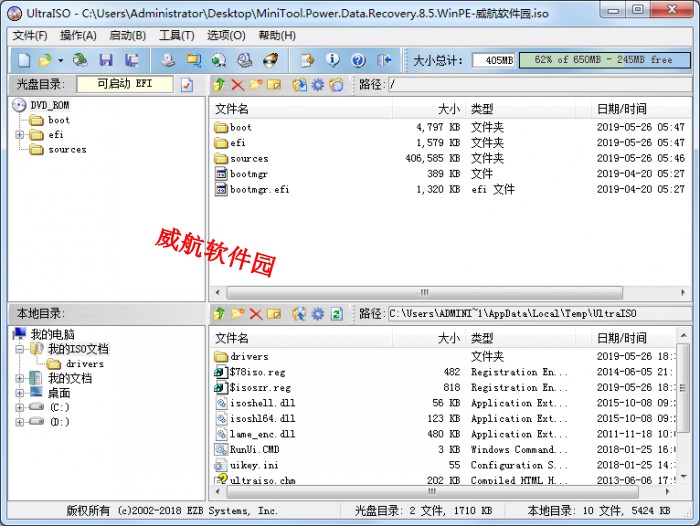Screen dimensions: 700x526
Task: Go up one level in disc pane
Action: click(x=219, y=84)
